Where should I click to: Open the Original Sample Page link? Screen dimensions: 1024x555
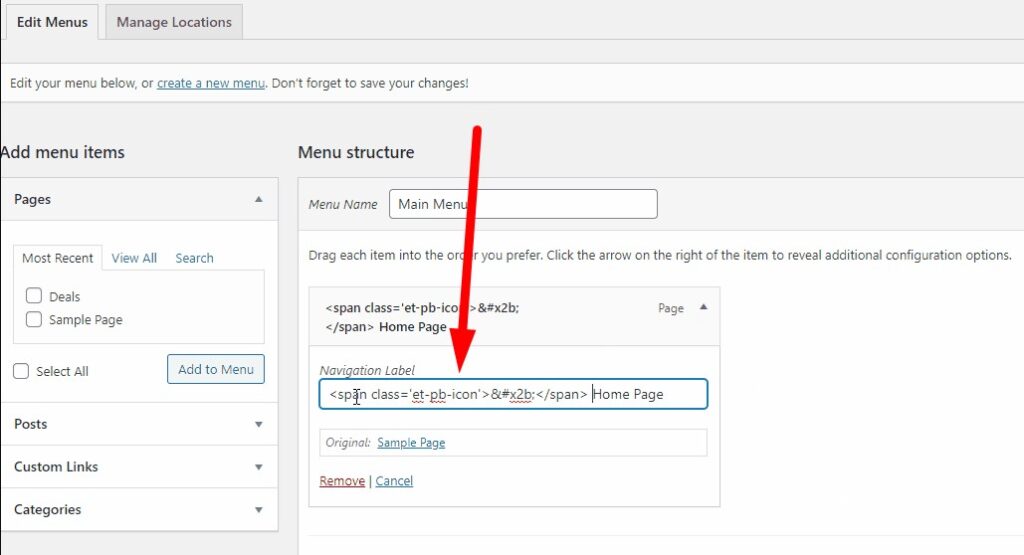(411, 443)
